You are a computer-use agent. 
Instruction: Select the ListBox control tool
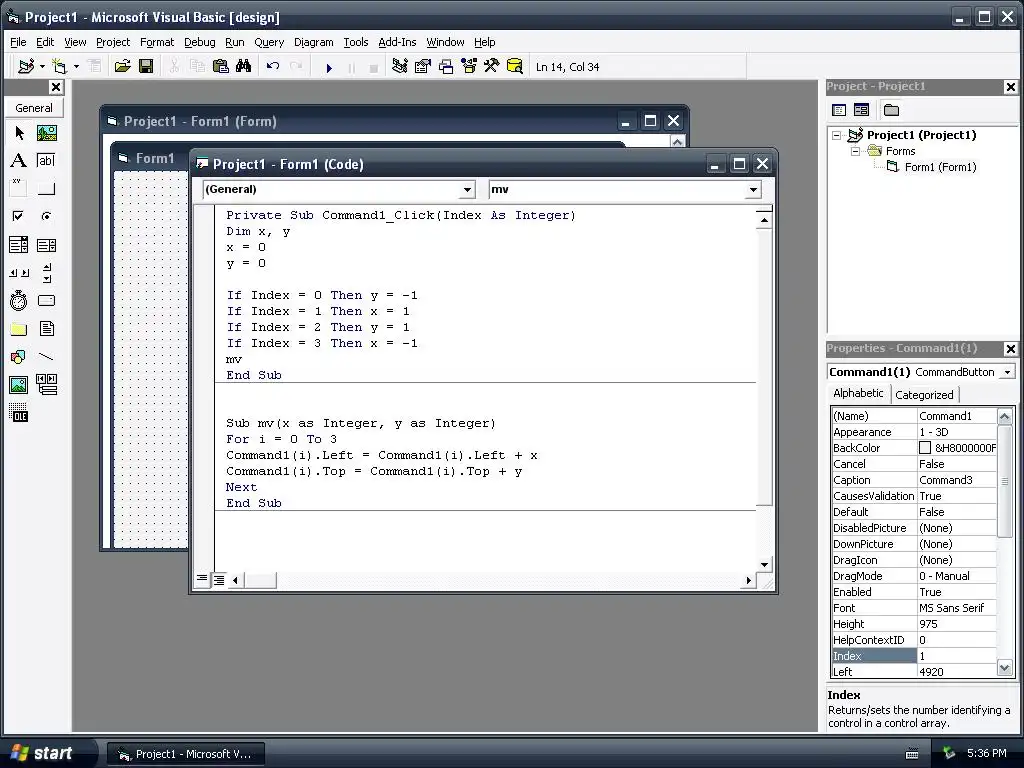[46, 245]
